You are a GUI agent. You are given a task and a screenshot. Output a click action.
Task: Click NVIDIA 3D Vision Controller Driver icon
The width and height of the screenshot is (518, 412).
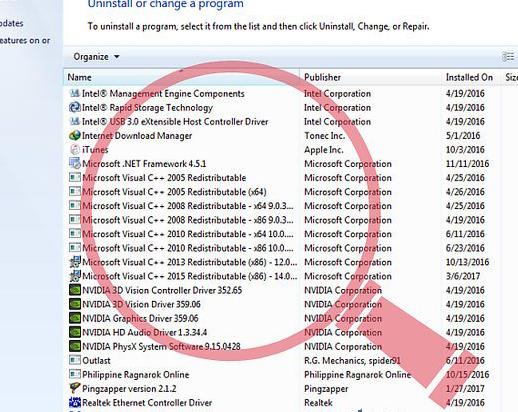(75, 290)
